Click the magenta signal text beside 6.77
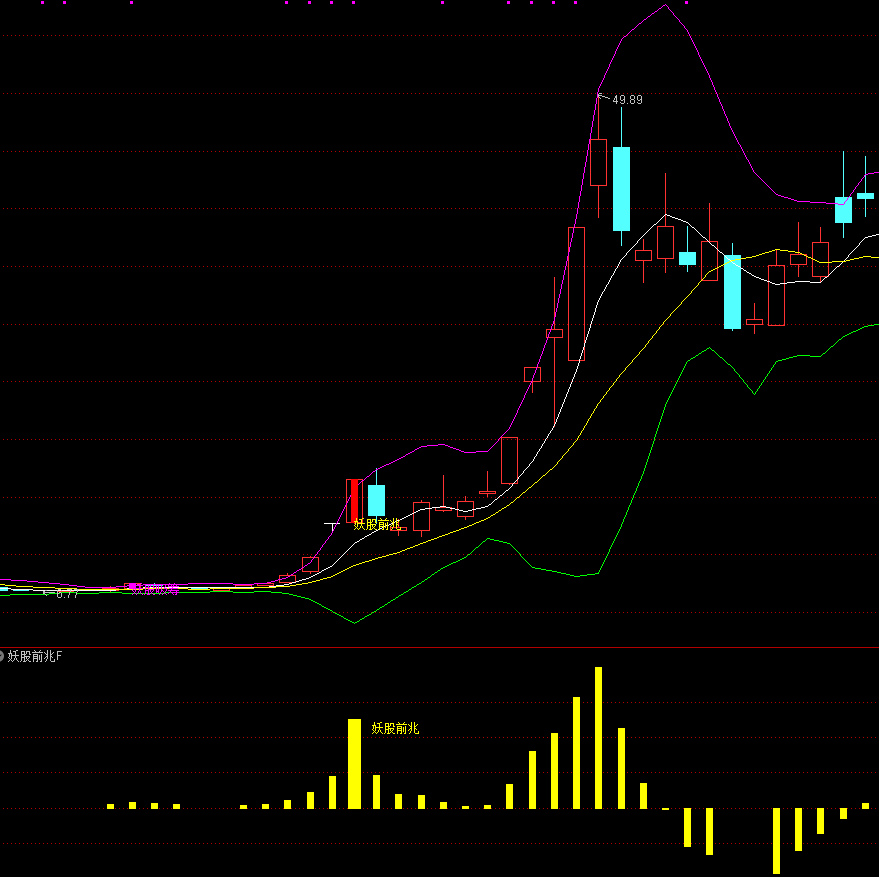The height and width of the screenshot is (877, 879). coord(153,589)
